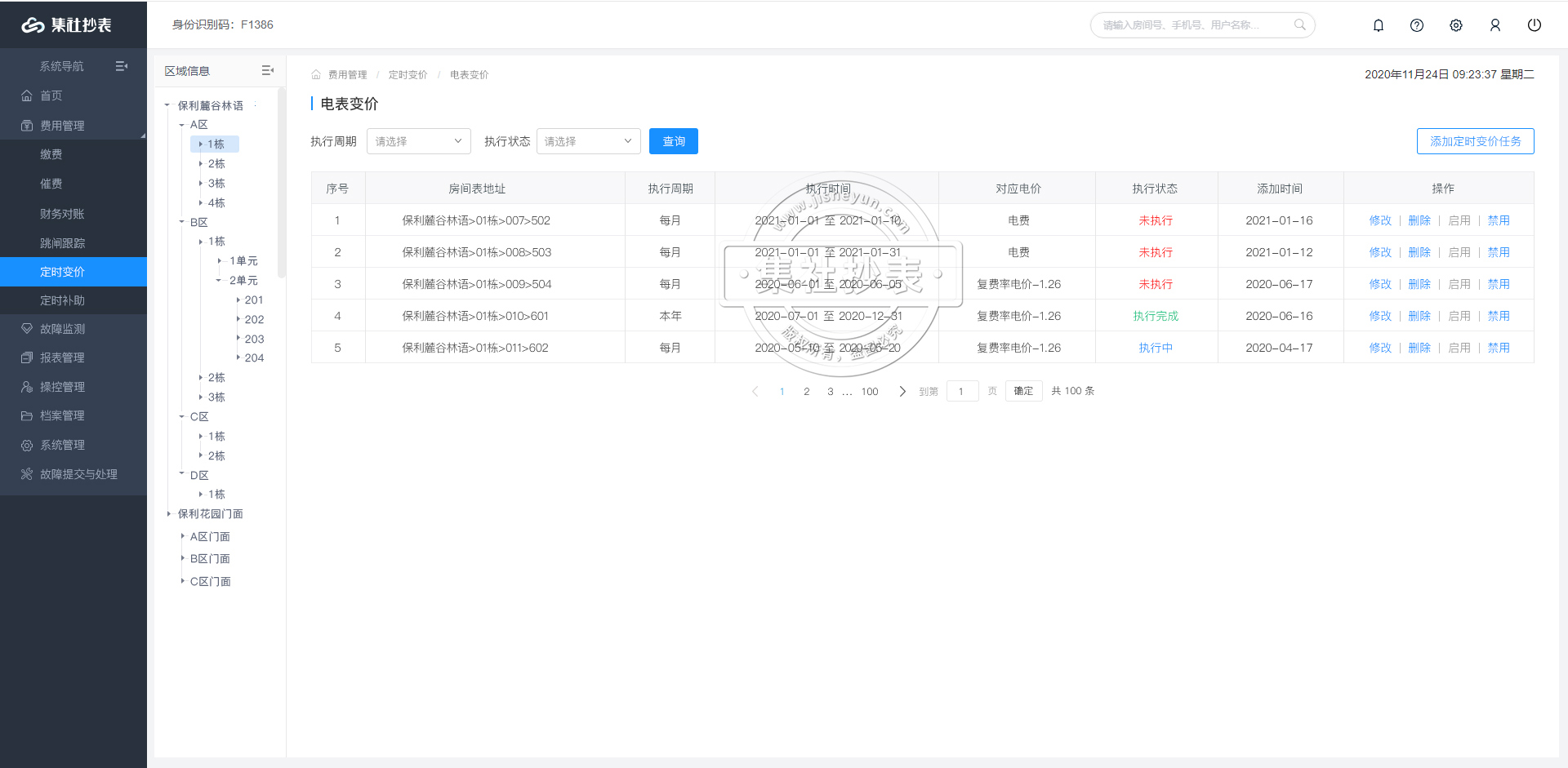This screenshot has width=1568, height=768.
Task: Click the 查询 button
Action: (673, 141)
